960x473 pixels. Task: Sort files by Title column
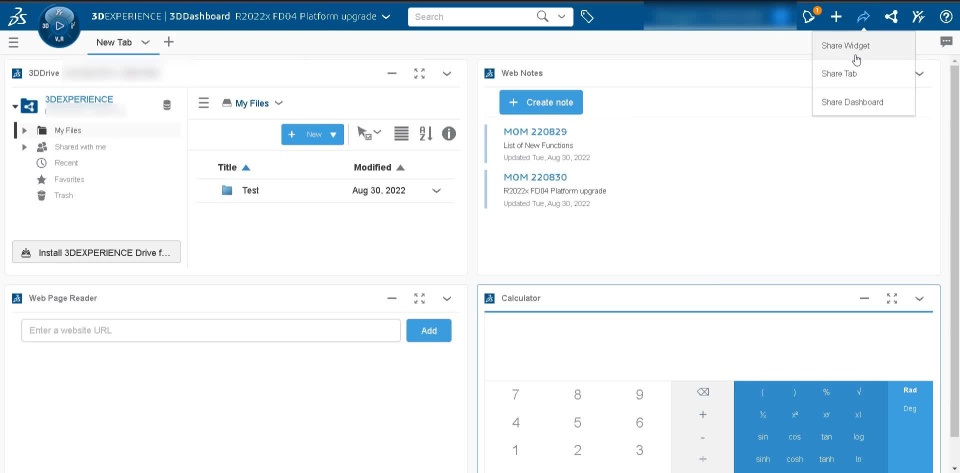(x=234, y=167)
